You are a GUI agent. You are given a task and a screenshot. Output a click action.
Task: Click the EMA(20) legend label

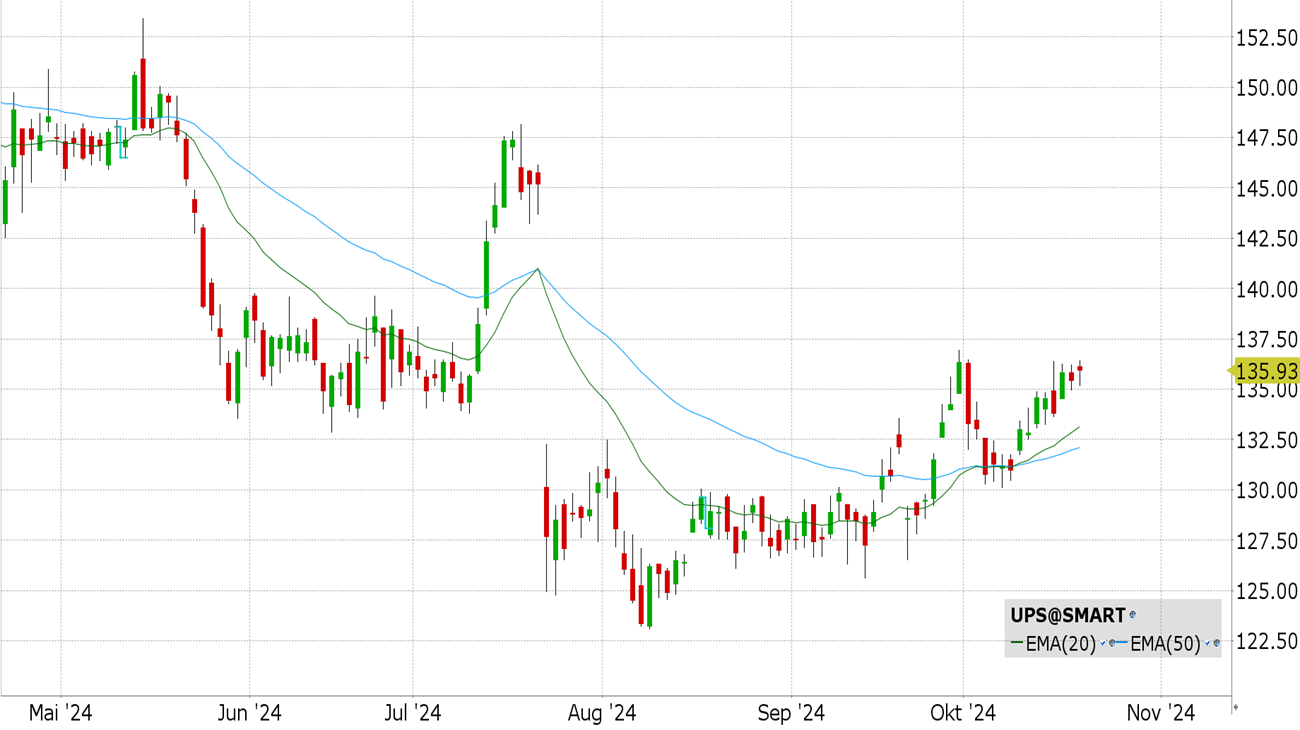click(x=1061, y=645)
